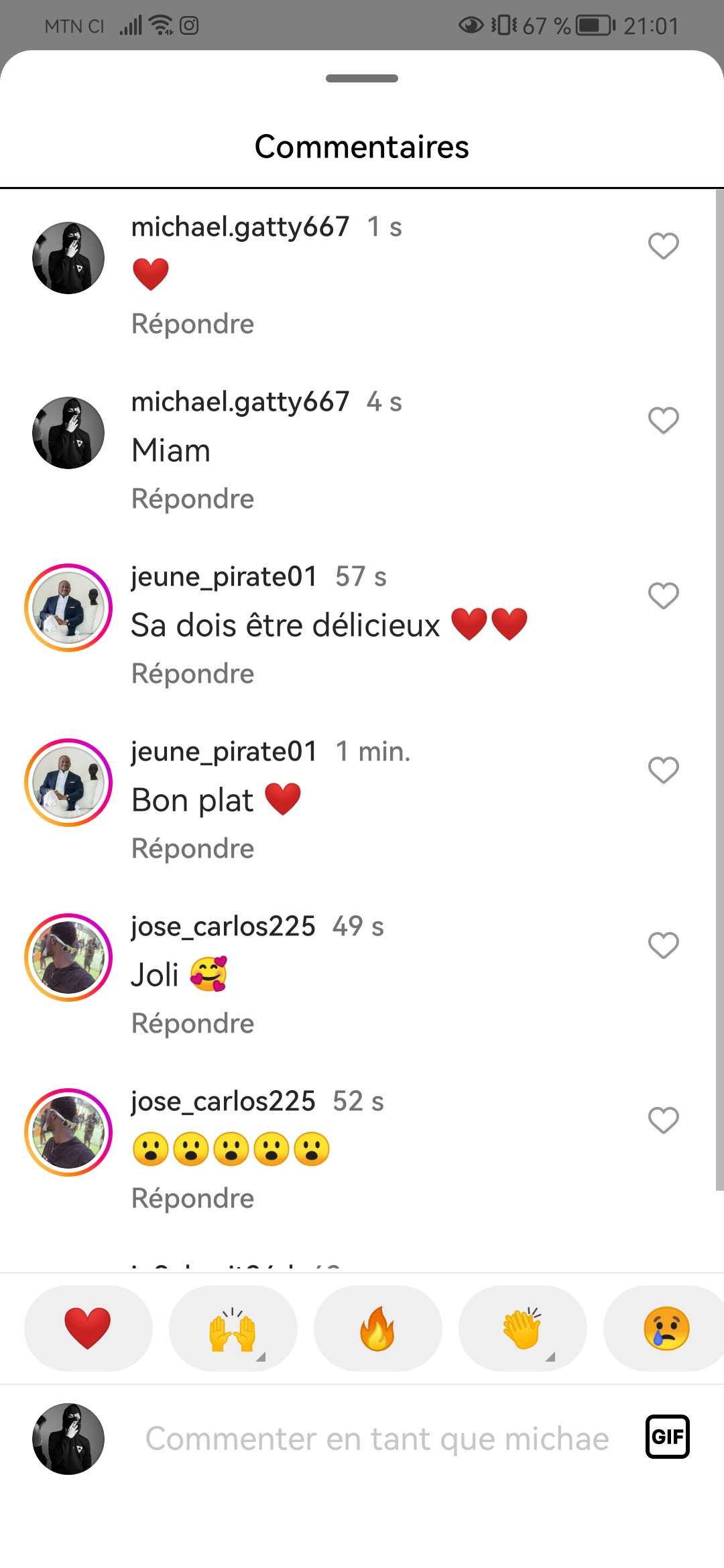View jeune_pirate01 story avatar beside "Sa dois être délicieux"
The width and height of the screenshot is (724, 1568).
point(68,608)
